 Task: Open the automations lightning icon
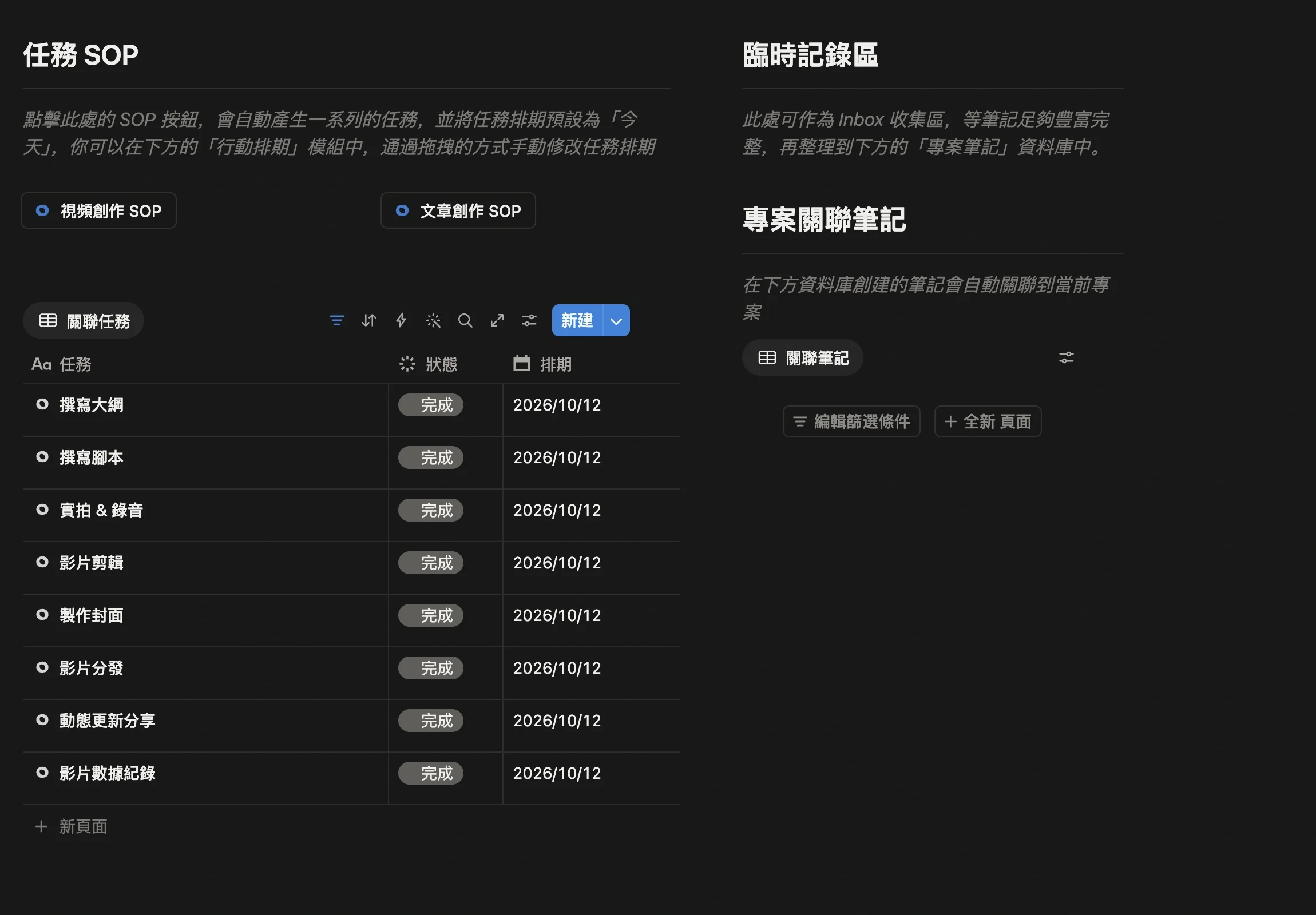tap(401, 320)
